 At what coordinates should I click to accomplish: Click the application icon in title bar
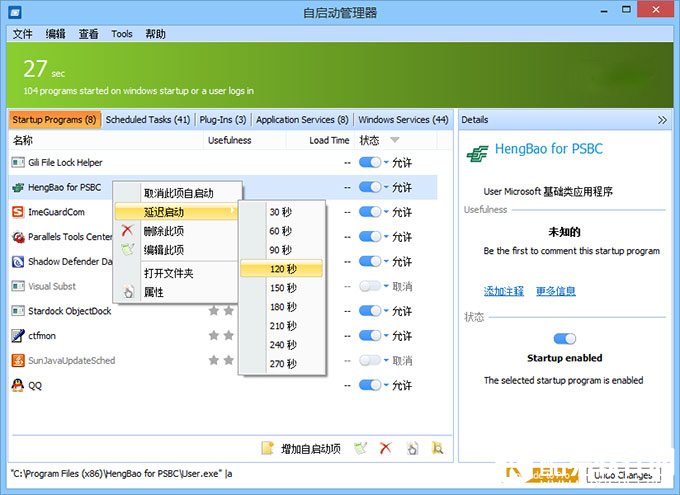coord(15,12)
